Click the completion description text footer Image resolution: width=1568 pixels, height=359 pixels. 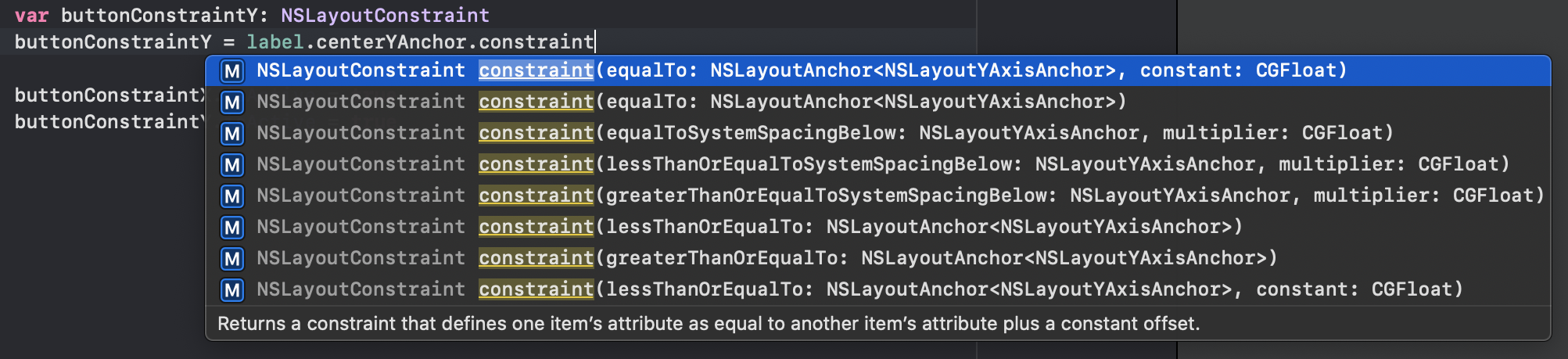[709, 324]
